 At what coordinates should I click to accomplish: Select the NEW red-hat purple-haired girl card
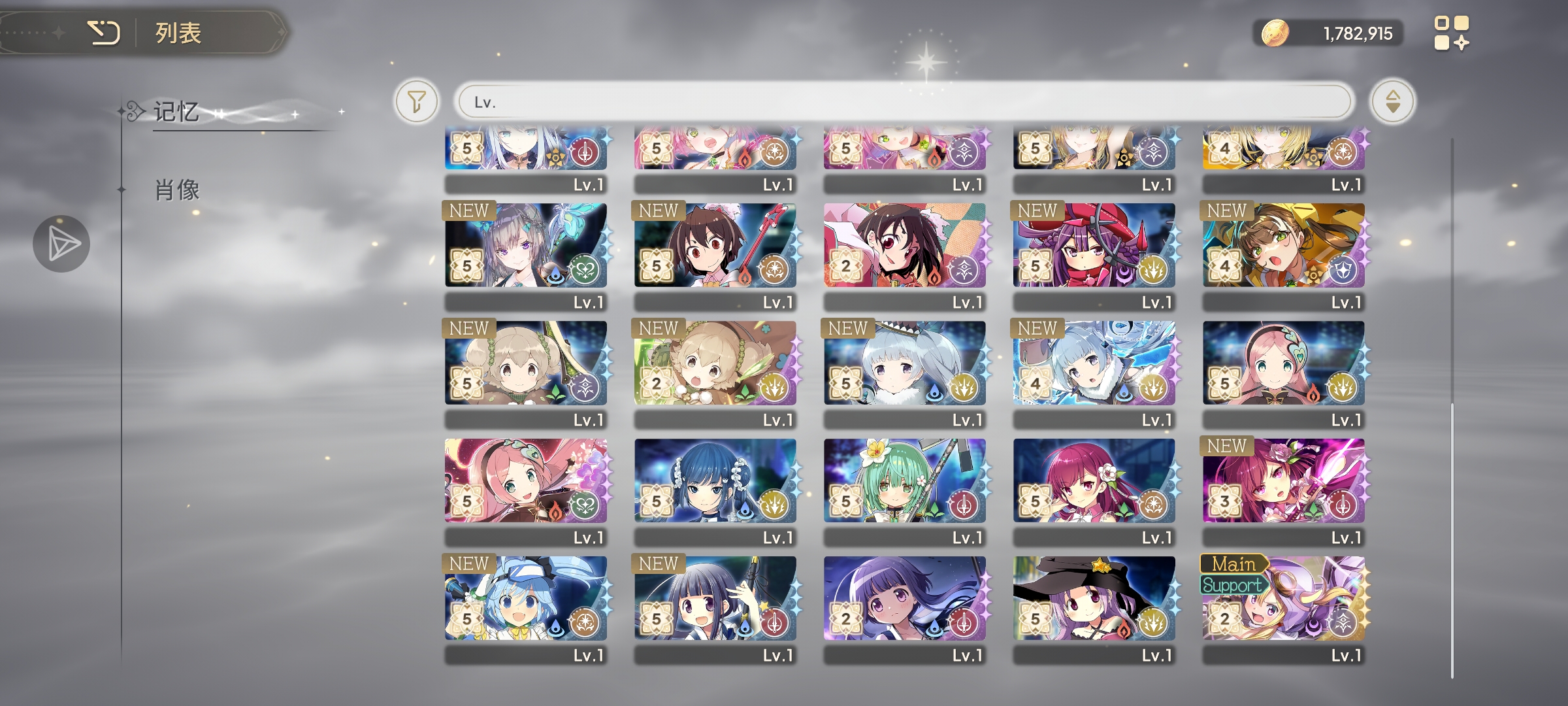1094,256
